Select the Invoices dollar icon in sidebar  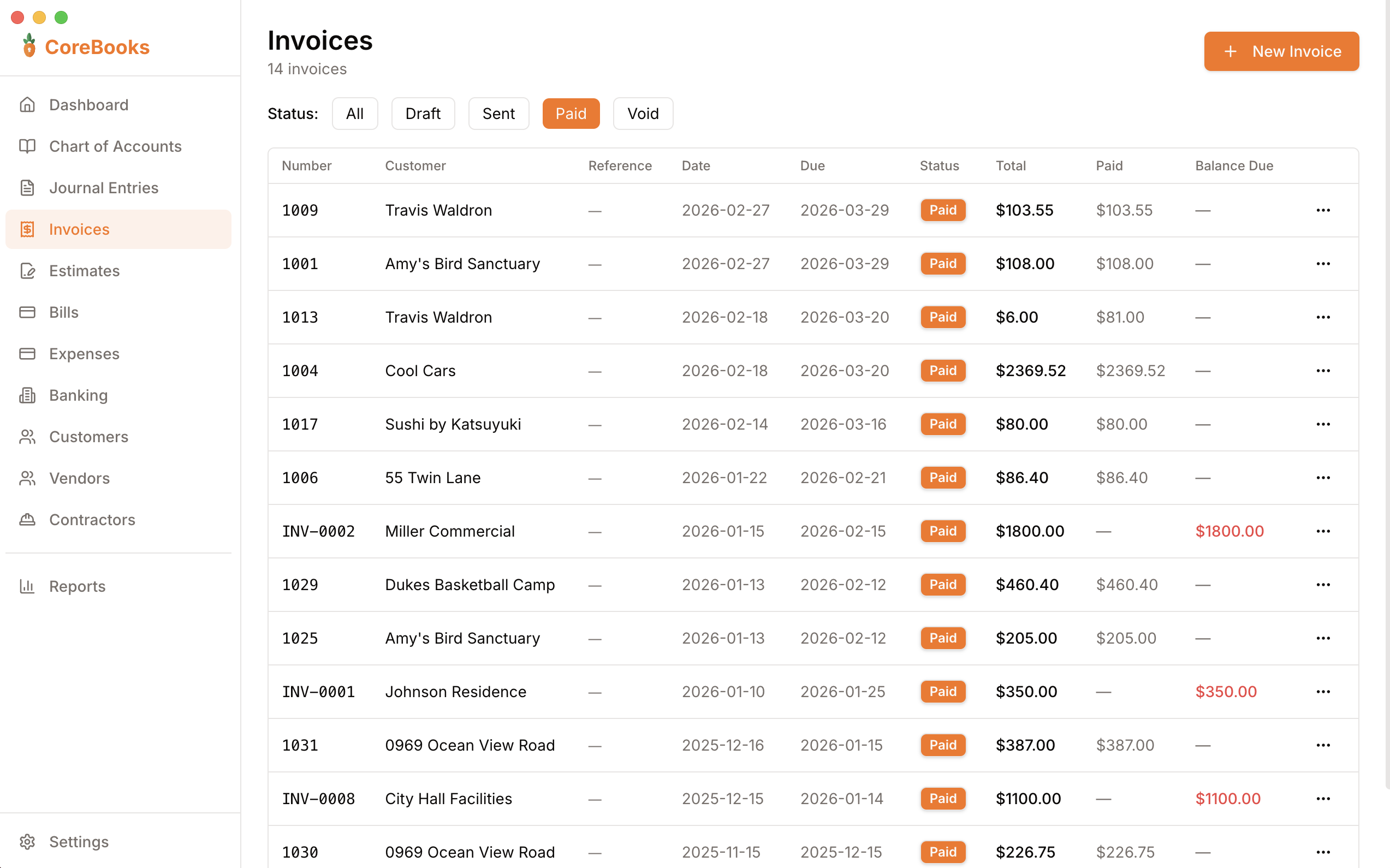click(x=27, y=229)
